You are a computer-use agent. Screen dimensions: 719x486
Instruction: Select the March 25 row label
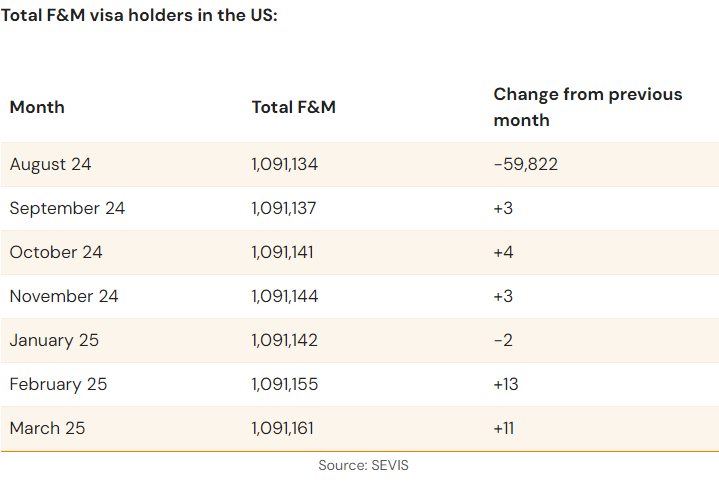tap(47, 428)
